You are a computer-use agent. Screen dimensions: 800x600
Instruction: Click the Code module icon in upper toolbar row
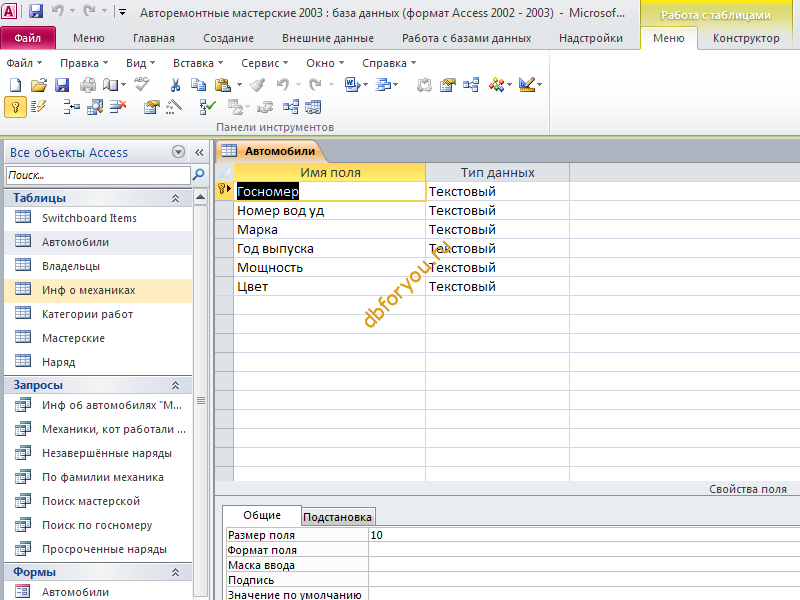[423, 85]
